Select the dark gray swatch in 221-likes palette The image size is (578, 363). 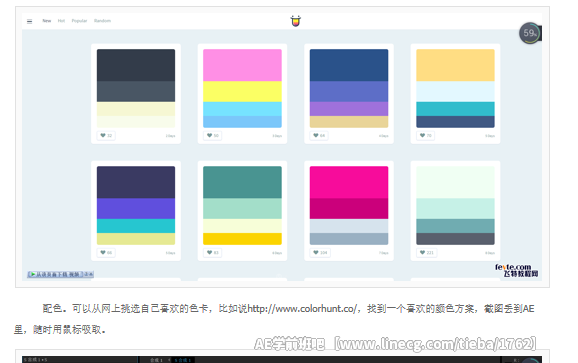coord(455,239)
